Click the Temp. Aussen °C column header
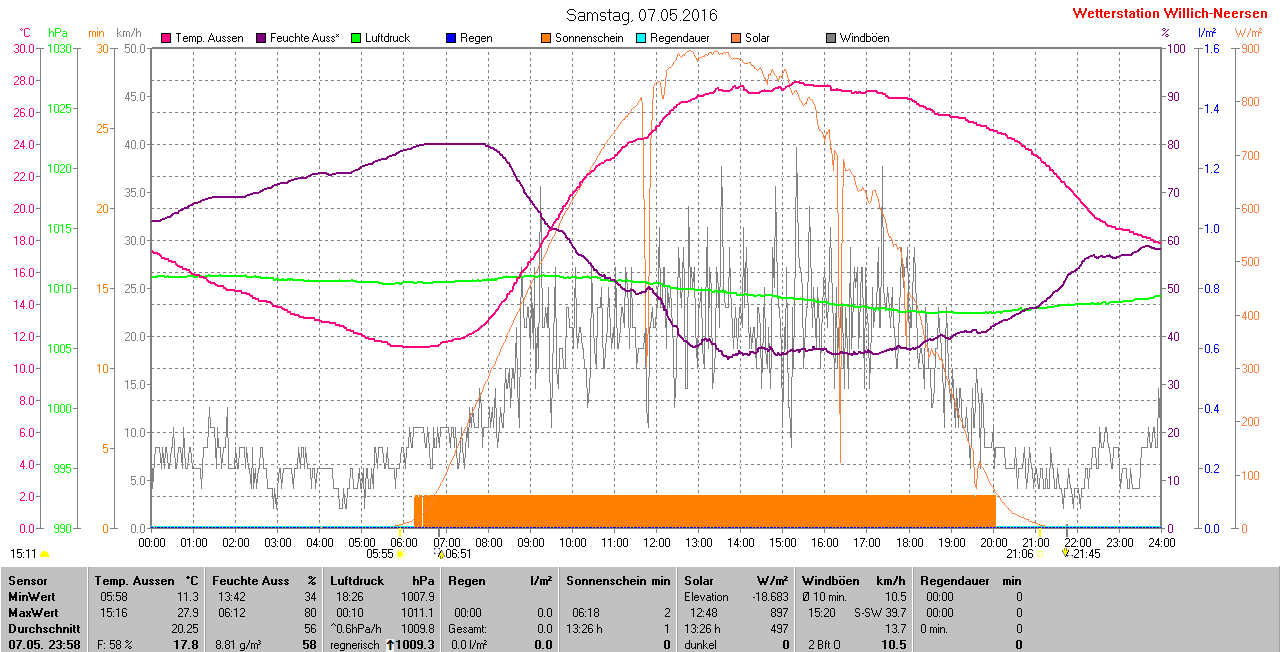Screen dimensions: 1280x652 click(x=147, y=580)
